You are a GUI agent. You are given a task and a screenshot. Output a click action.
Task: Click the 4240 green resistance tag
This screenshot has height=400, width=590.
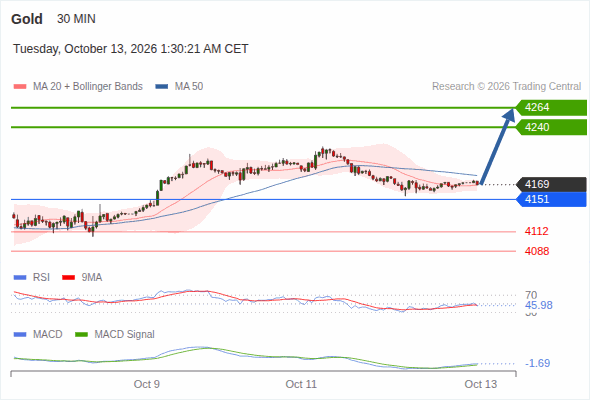coord(551,127)
